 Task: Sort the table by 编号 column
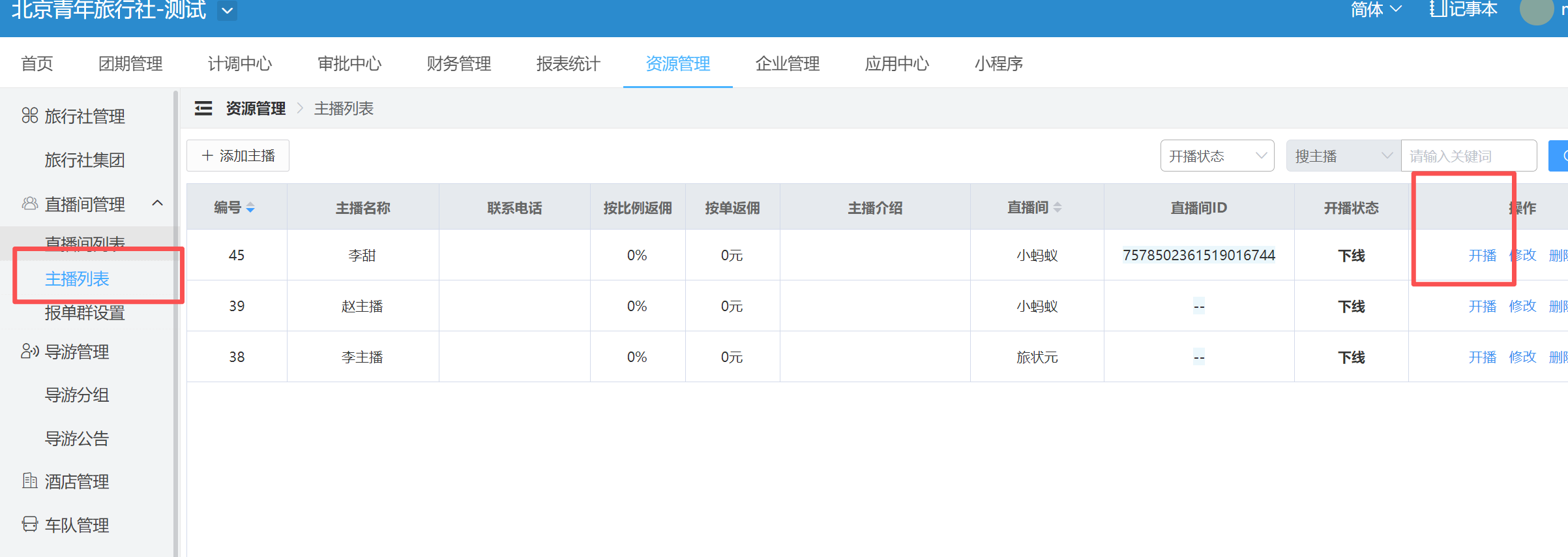[x=250, y=208]
